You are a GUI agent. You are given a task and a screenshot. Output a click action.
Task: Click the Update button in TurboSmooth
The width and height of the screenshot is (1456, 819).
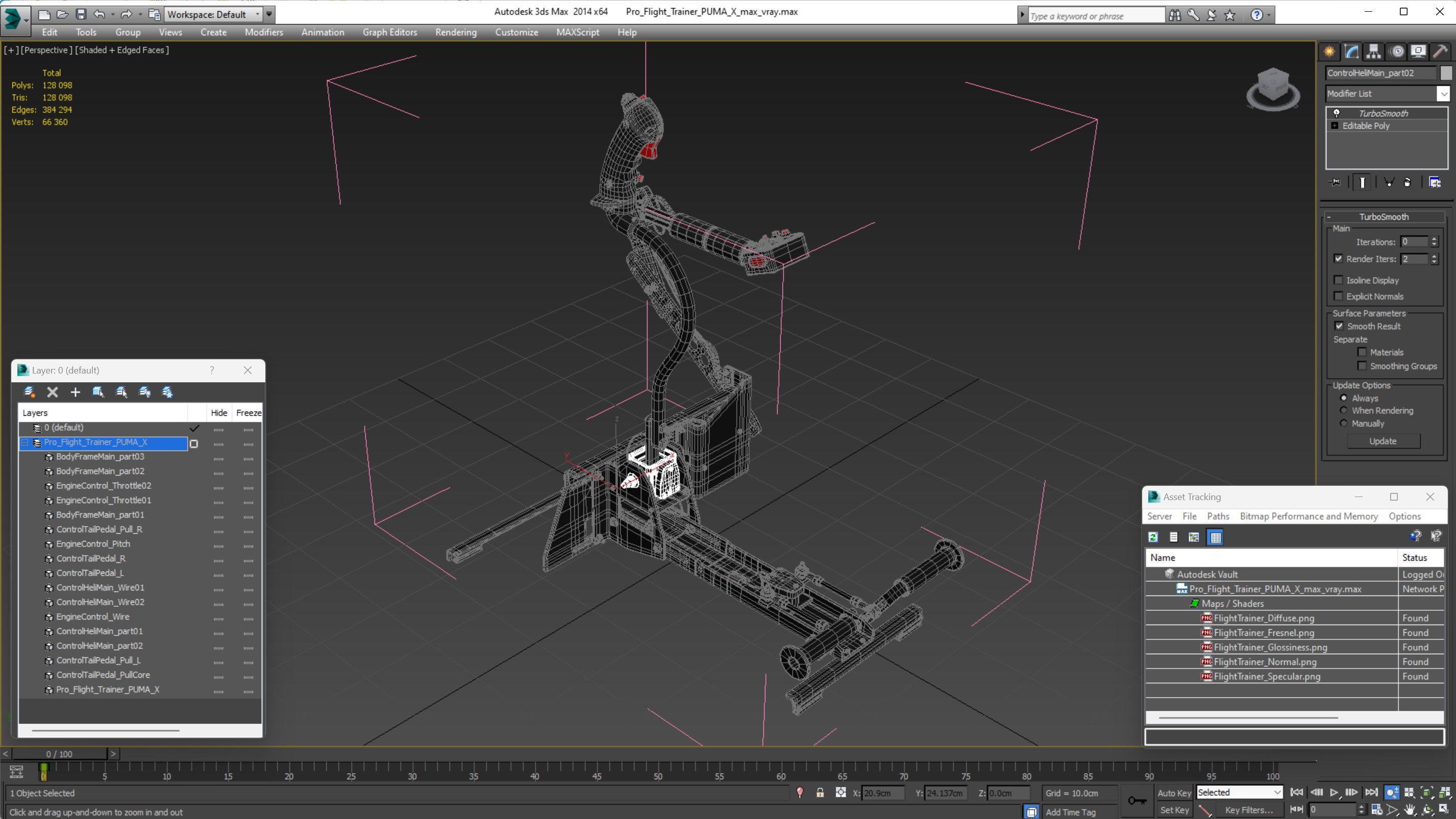(x=1383, y=441)
